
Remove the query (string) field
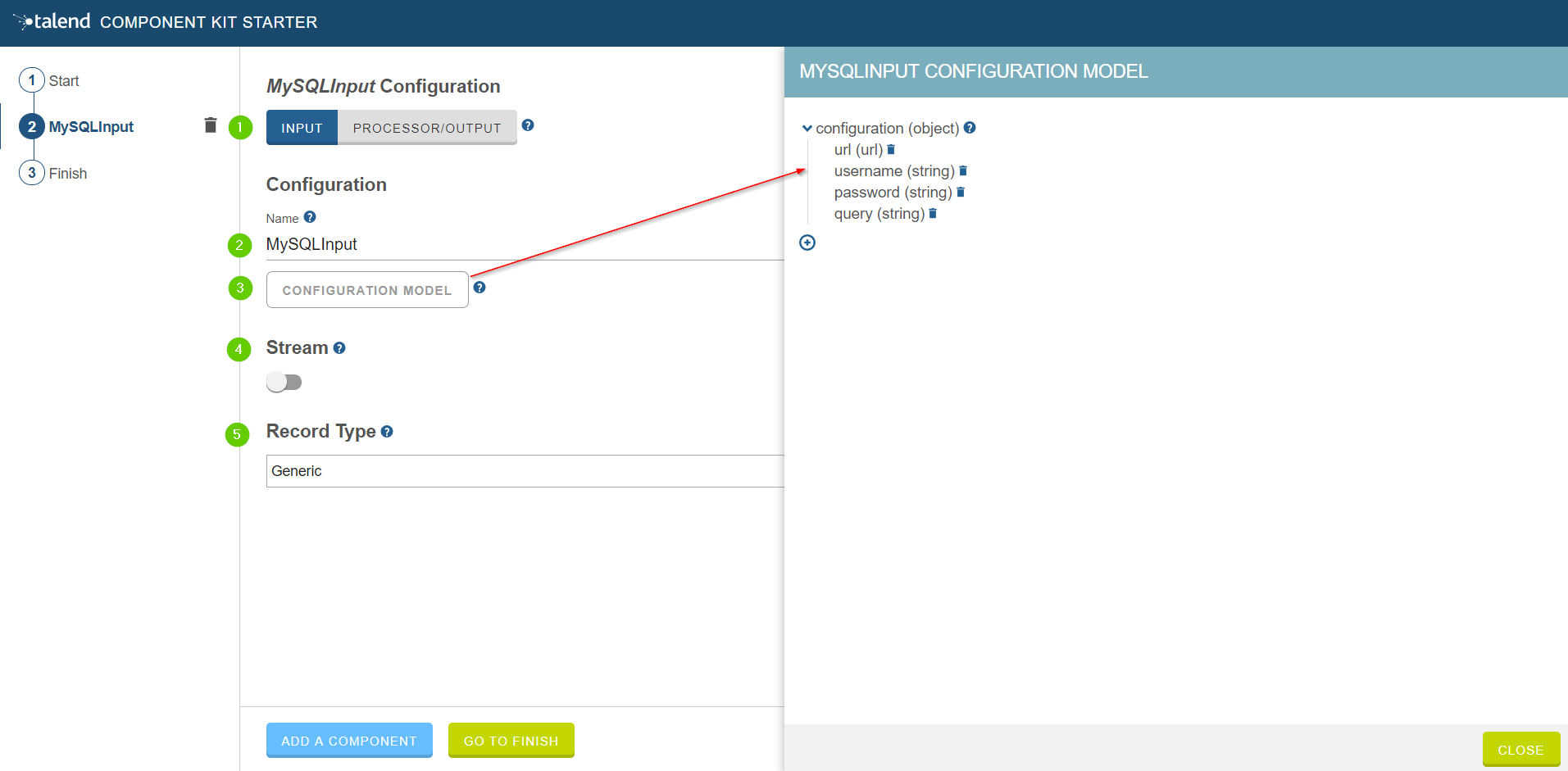(x=933, y=214)
